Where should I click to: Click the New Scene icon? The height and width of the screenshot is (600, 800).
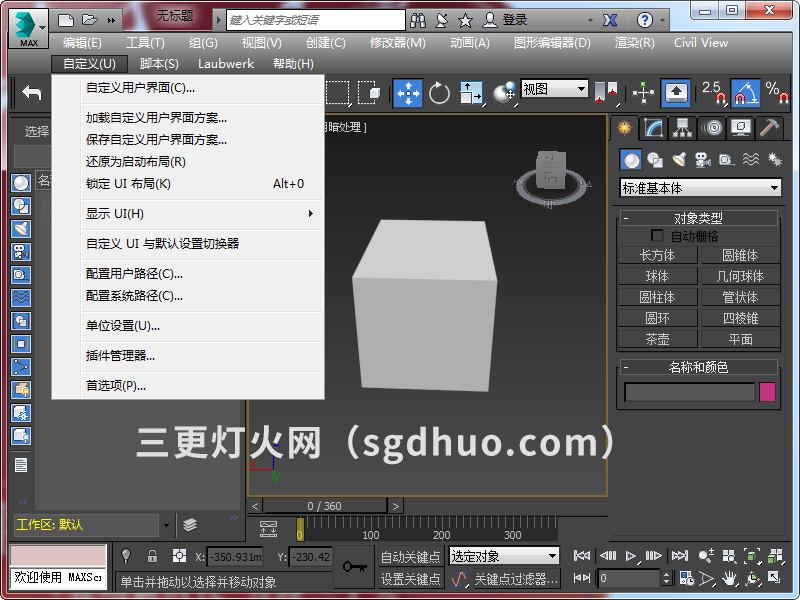tap(66, 20)
